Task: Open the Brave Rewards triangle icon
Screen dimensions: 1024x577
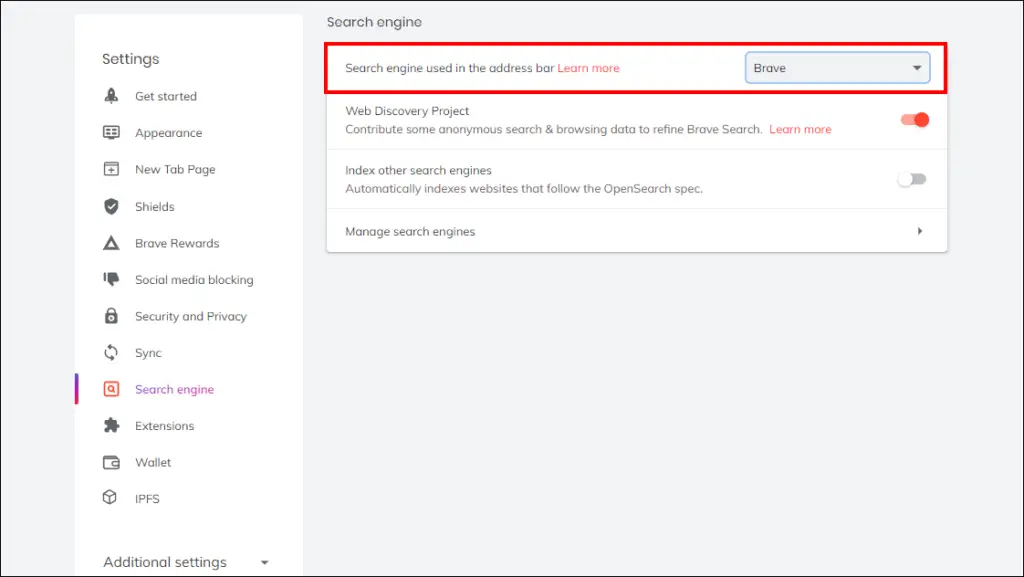Action: pos(111,243)
